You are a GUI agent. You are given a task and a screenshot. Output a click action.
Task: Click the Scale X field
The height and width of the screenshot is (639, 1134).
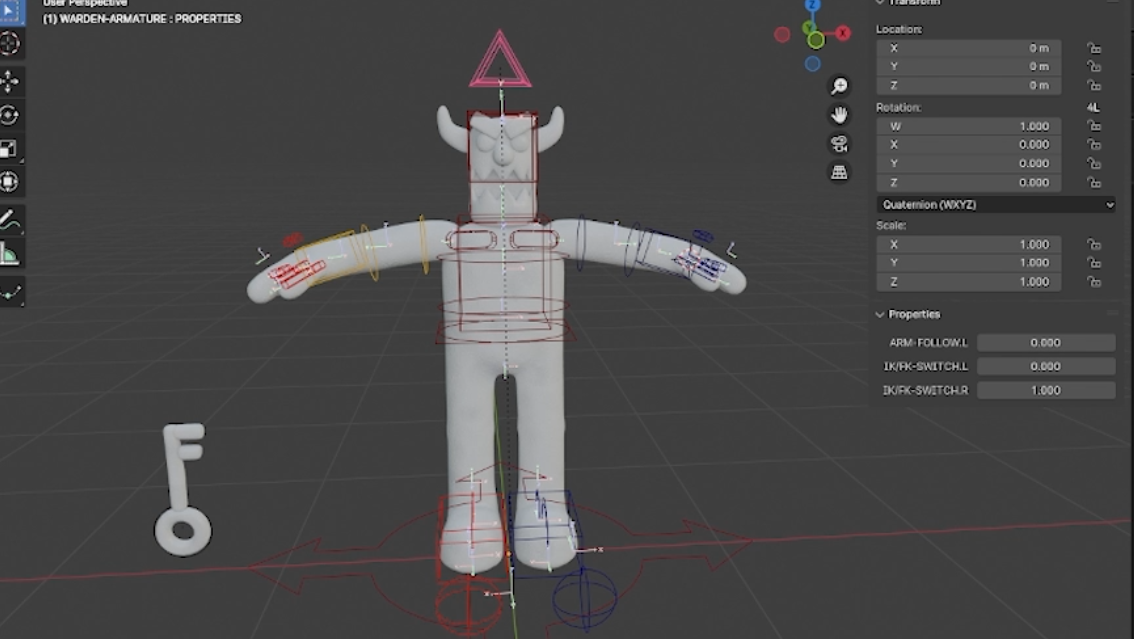click(968, 244)
